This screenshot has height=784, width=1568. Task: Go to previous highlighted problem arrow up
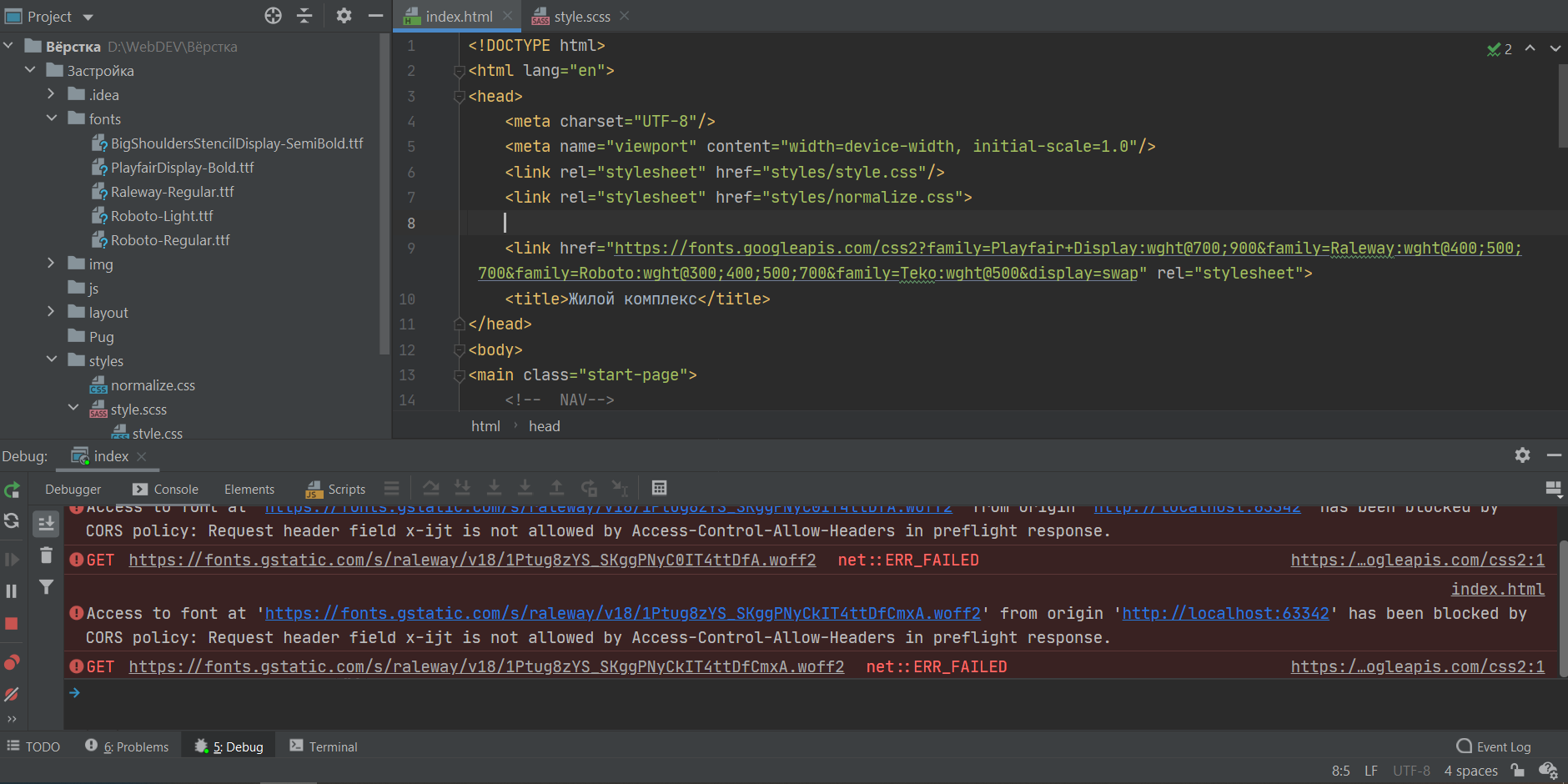click(x=1530, y=48)
